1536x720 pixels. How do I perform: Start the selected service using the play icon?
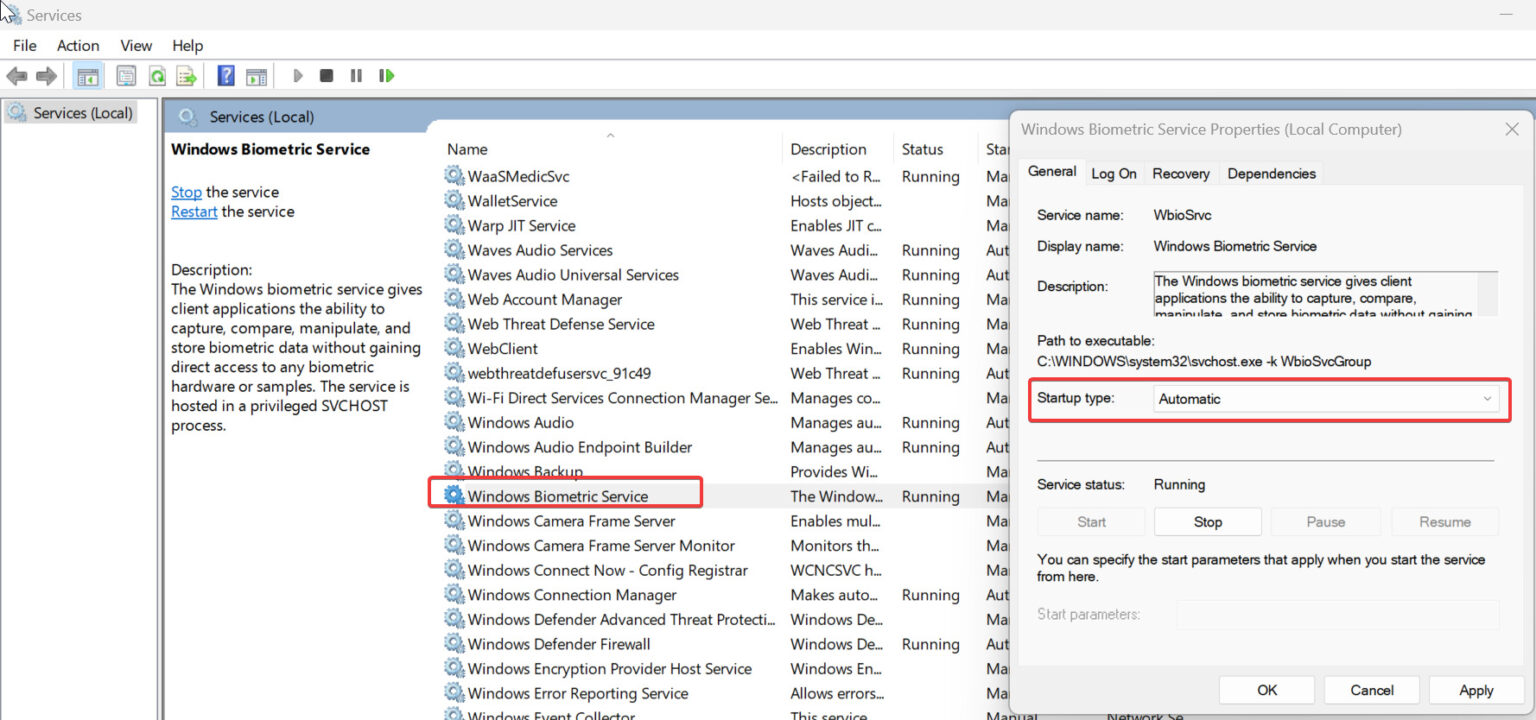click(297, 75)
